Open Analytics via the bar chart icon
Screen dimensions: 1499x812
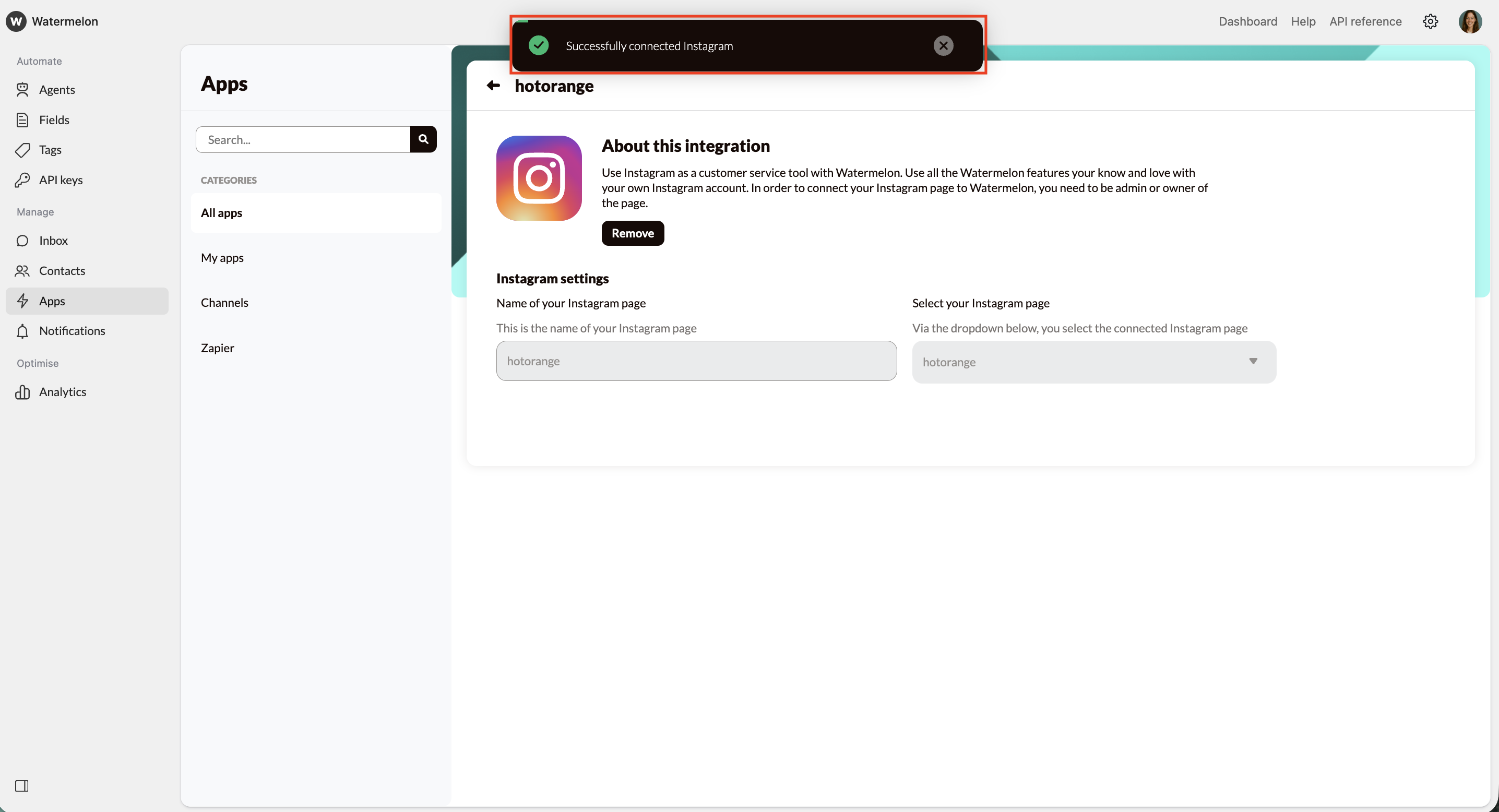tap(21, 391)
